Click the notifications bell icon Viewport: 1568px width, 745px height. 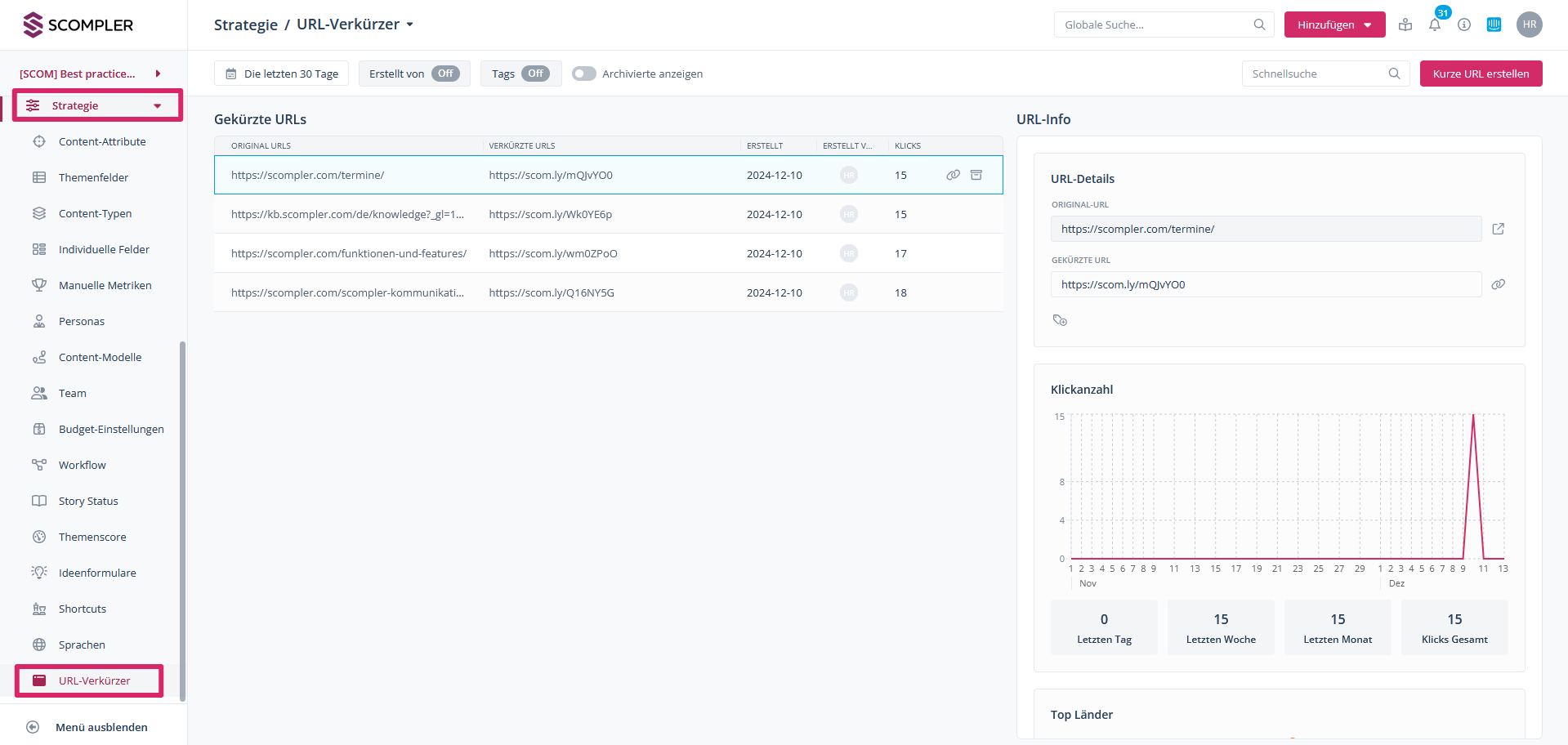(1435, 25)
